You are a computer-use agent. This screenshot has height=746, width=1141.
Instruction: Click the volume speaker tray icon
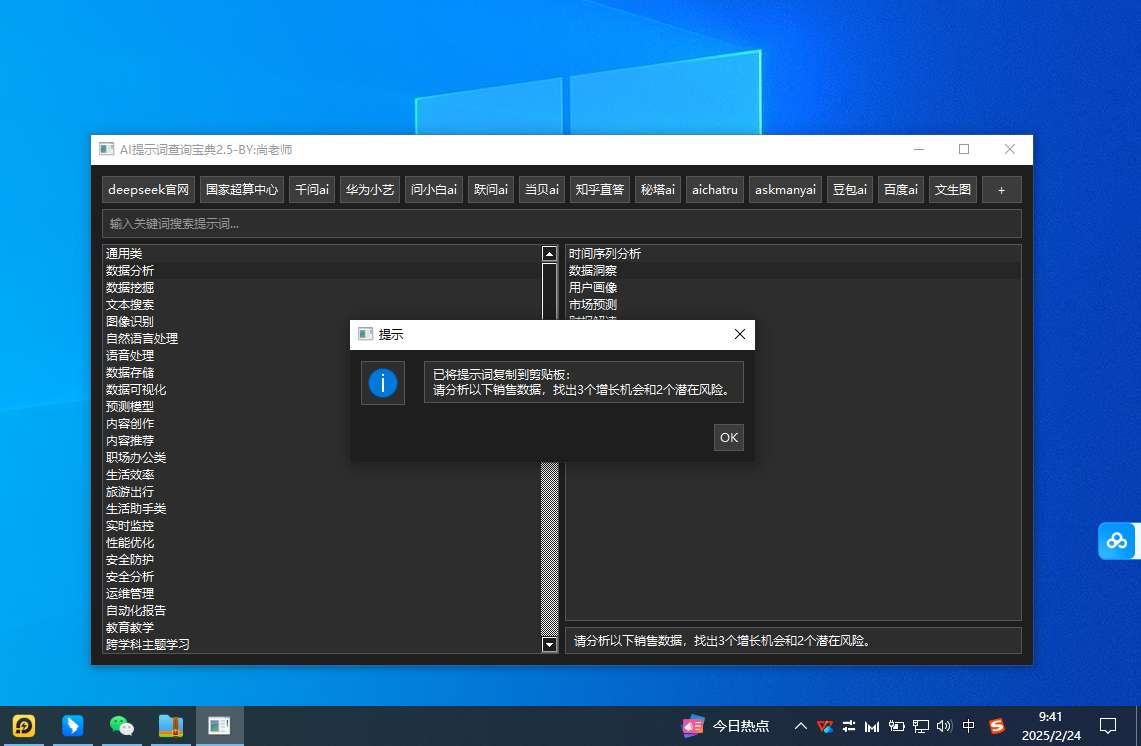click(x=944, y=726)
